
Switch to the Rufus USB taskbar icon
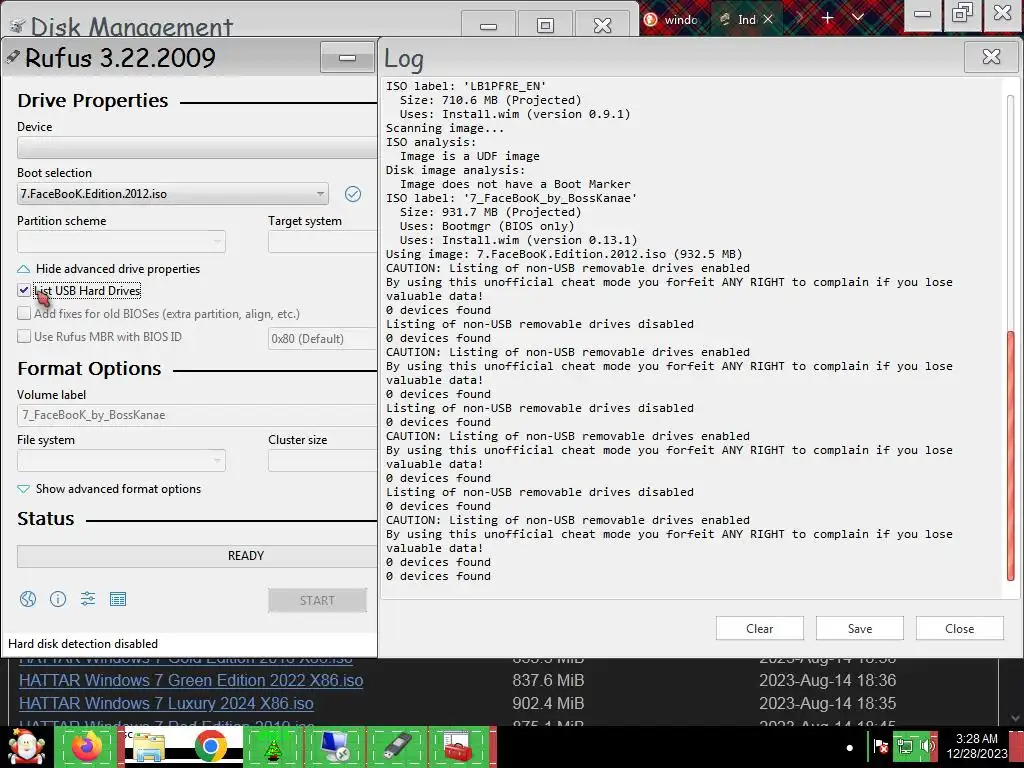(x=396, y=746)
